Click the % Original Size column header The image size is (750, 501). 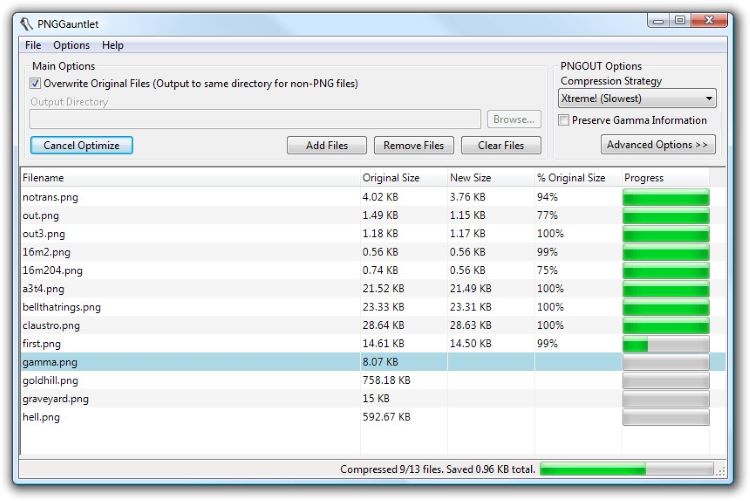pos(578,178)
